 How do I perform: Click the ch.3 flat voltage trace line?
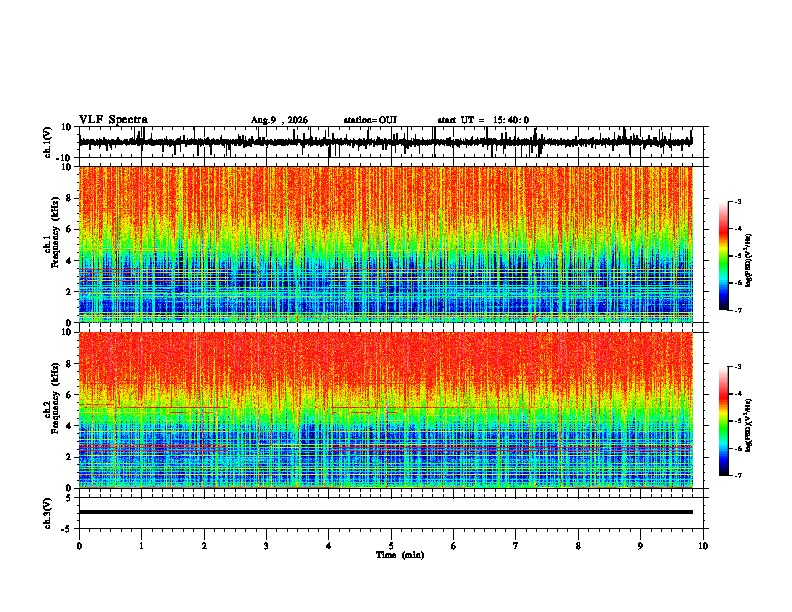[x=386, y=512]
